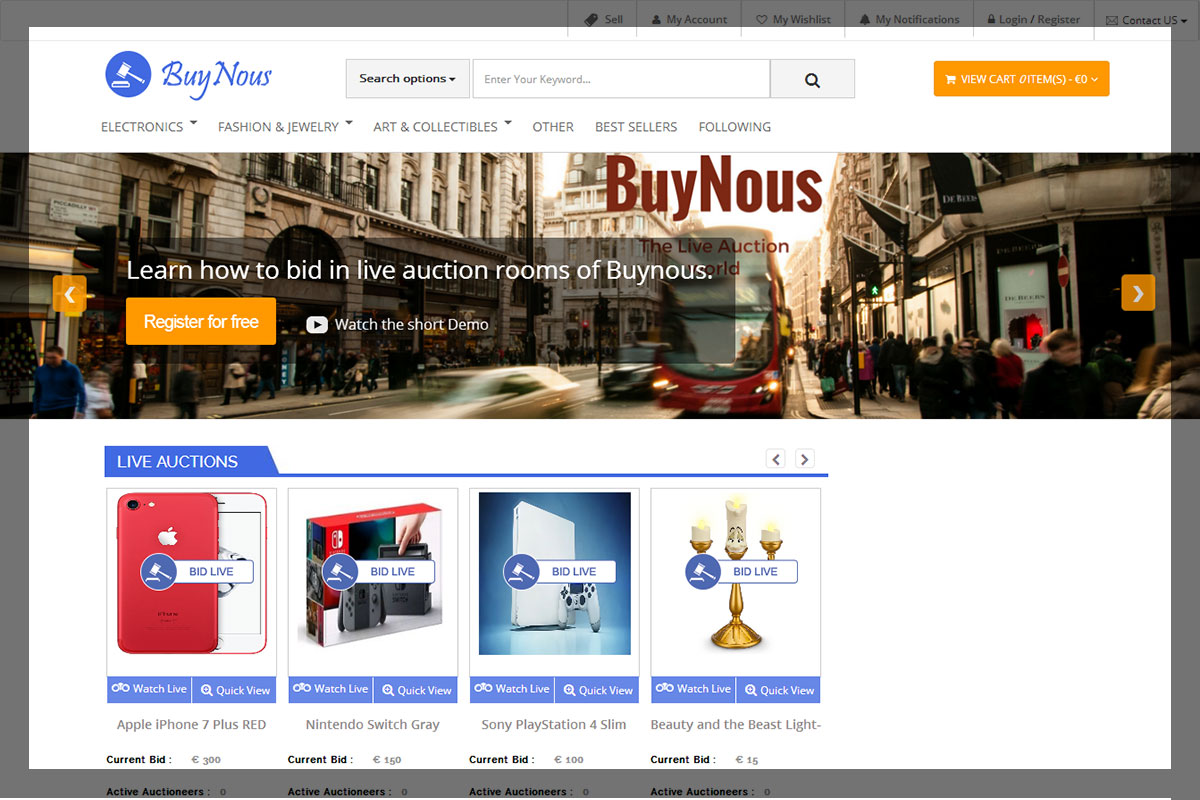Click Bid Live gavel on Nintendo Switch
This screenshot has width=1200, height=800.
340,571
